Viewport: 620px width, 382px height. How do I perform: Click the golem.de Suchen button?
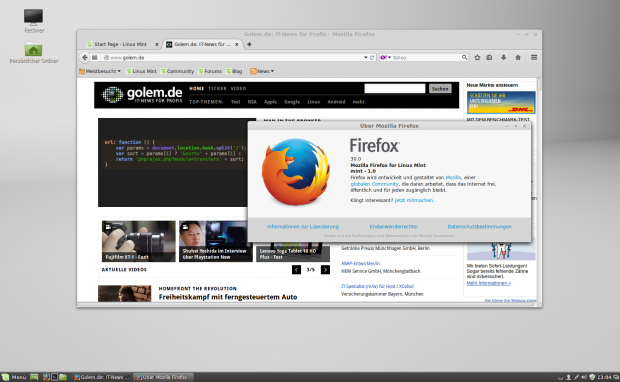click(x=440, y=89)
